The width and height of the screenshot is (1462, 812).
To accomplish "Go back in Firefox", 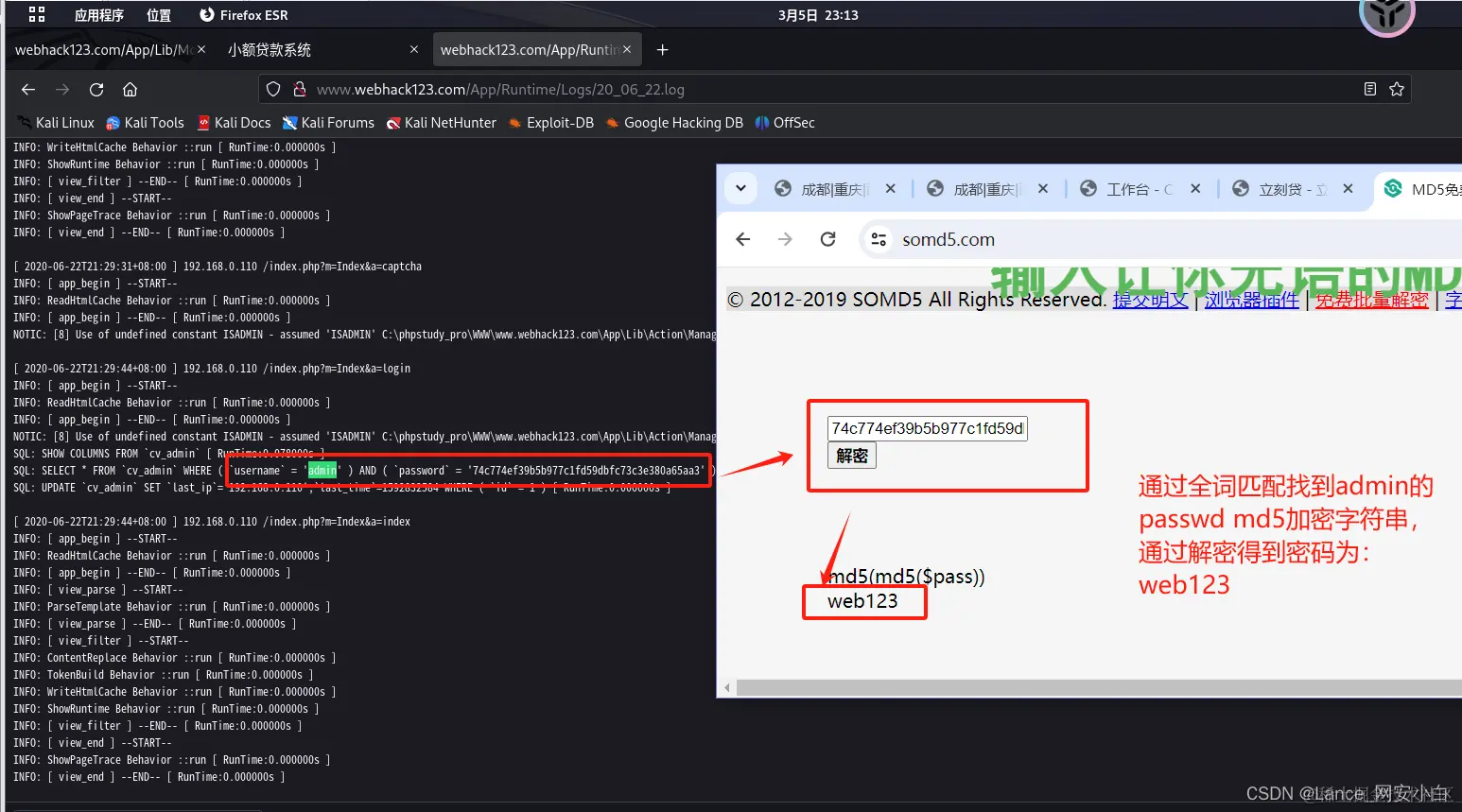I will coord(28,89).
